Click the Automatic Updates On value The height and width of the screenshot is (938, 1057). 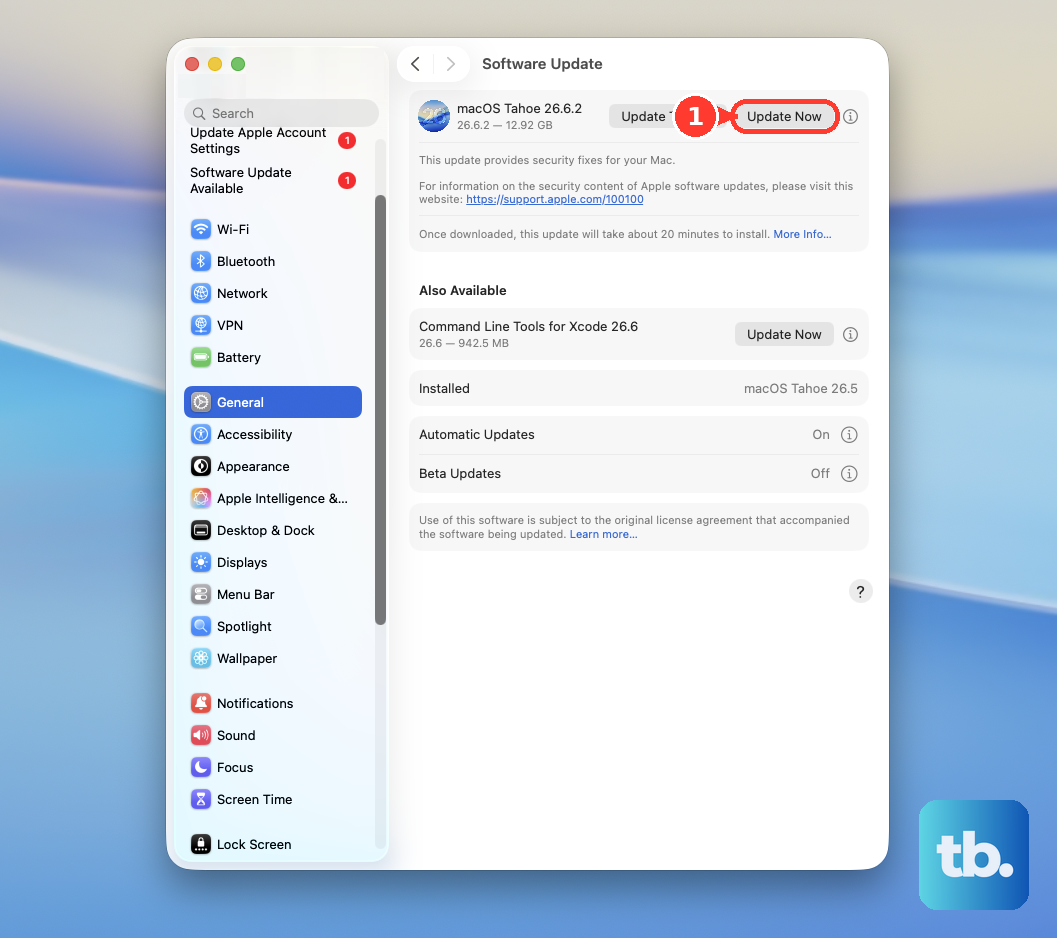(x=820, y=435)
